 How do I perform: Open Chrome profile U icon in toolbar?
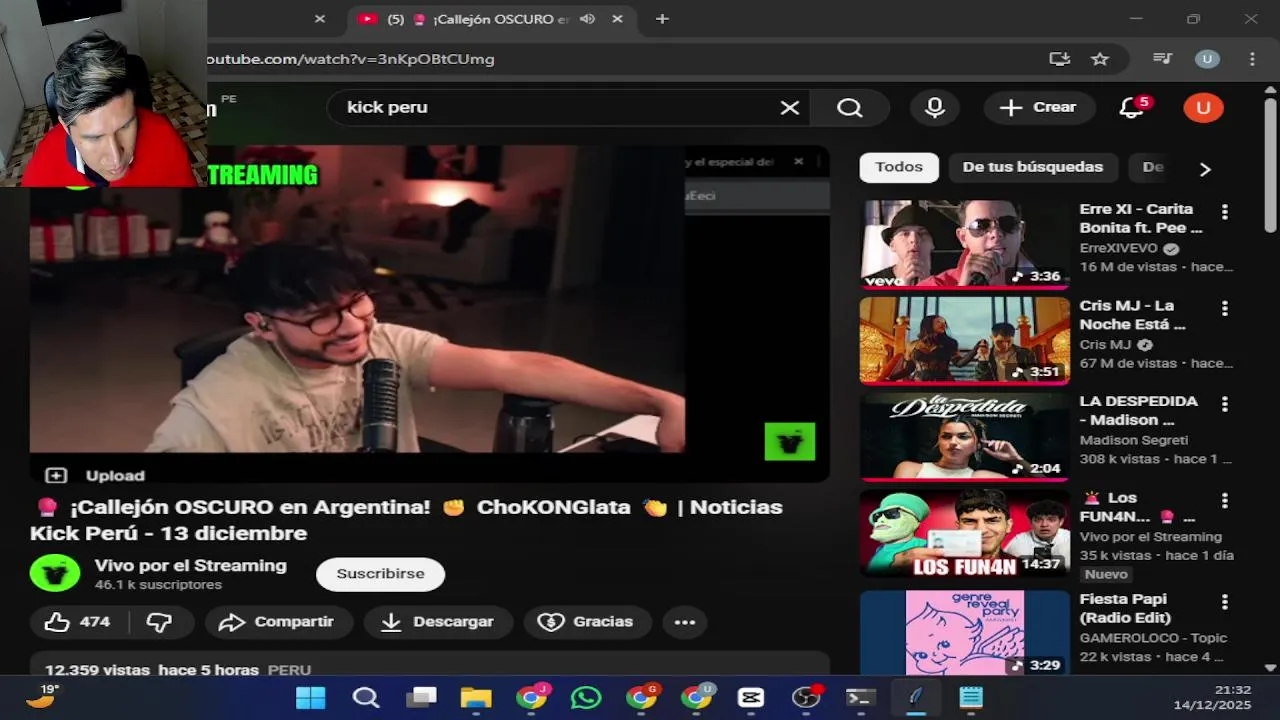click(1207, 59)
